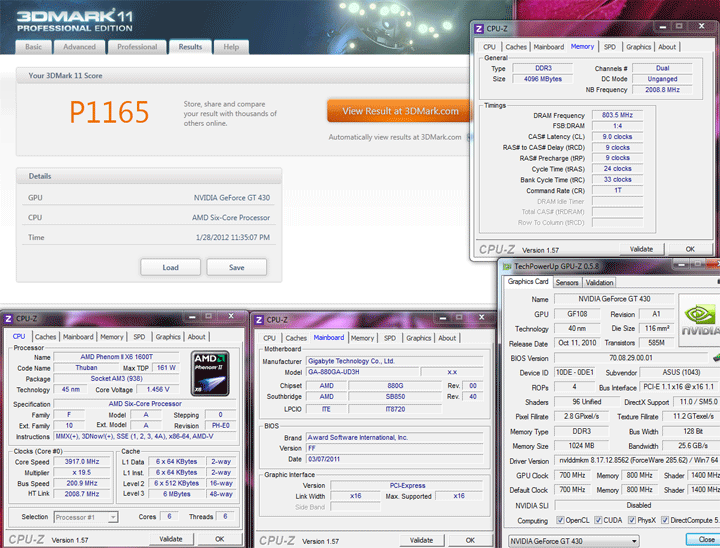Click the Z icon in the Mainboard CPU-Z title bar

259,320
